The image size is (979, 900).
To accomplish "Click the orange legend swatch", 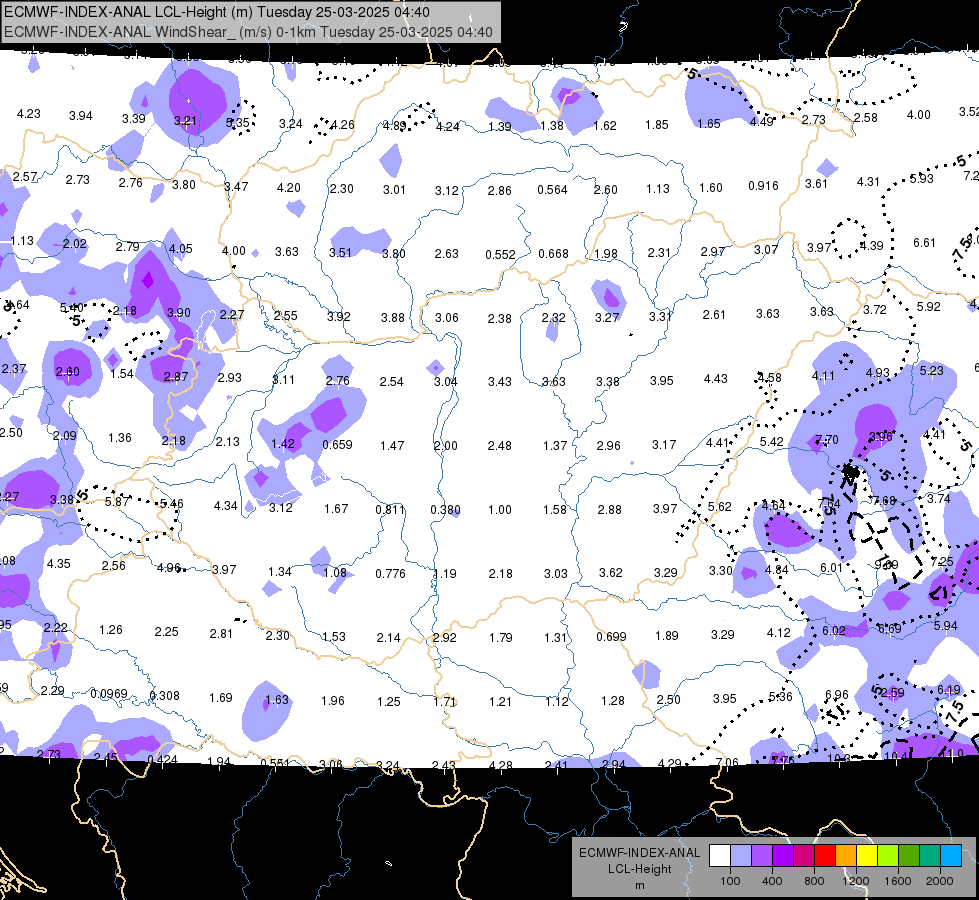I will coord(846,855).
